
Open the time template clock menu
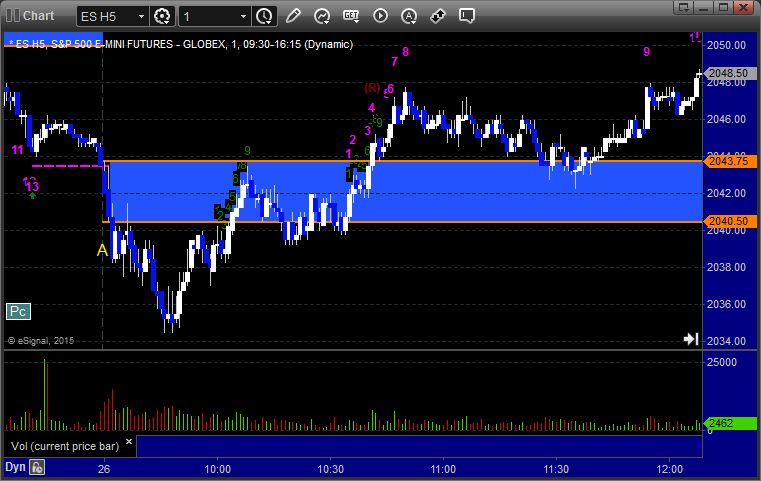264,16
